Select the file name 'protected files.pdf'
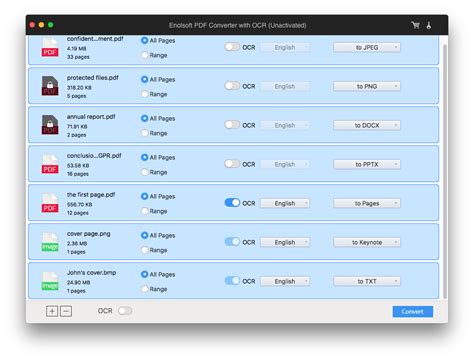Screen dimensions: 474x360 tap(93, 78)
